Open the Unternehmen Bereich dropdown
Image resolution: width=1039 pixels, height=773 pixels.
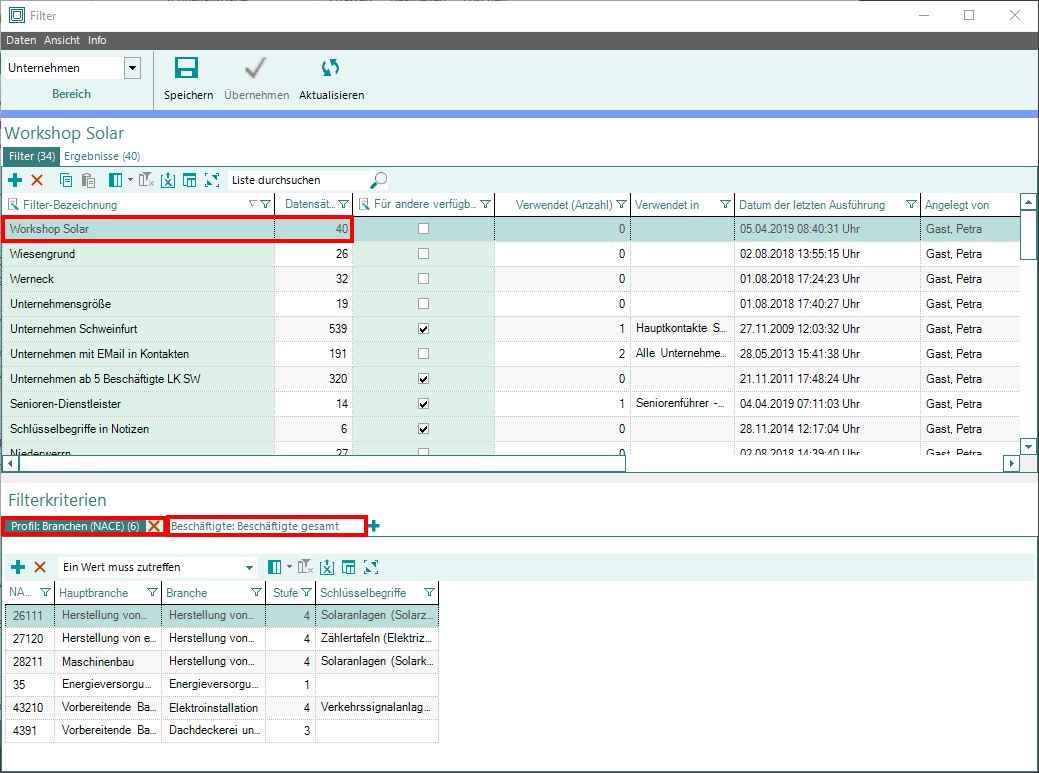tap(133, 68)
